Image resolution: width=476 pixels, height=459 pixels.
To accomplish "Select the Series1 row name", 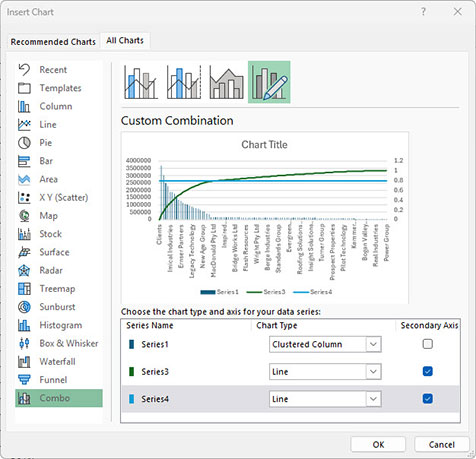I will pos(155,344).
